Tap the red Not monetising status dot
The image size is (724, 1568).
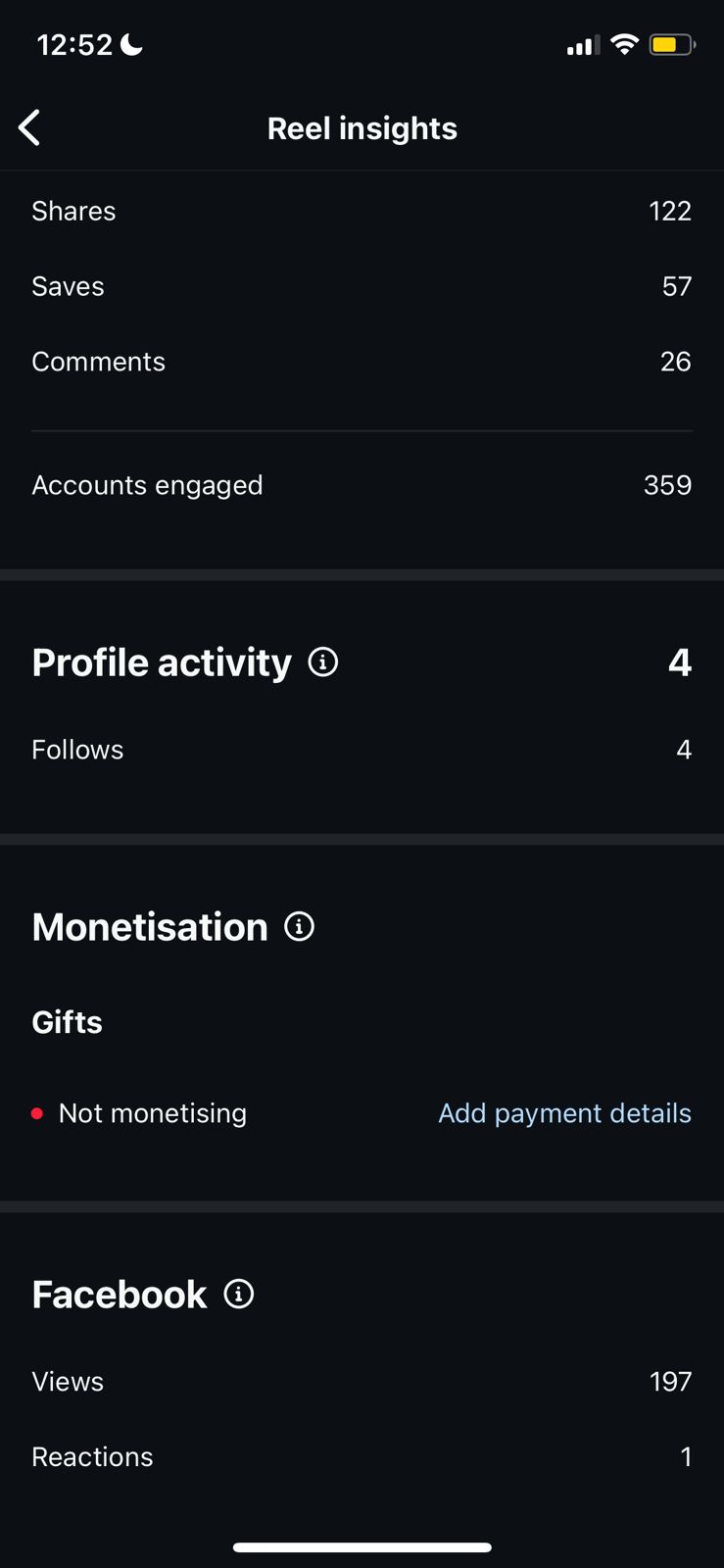pos(37,1113)
